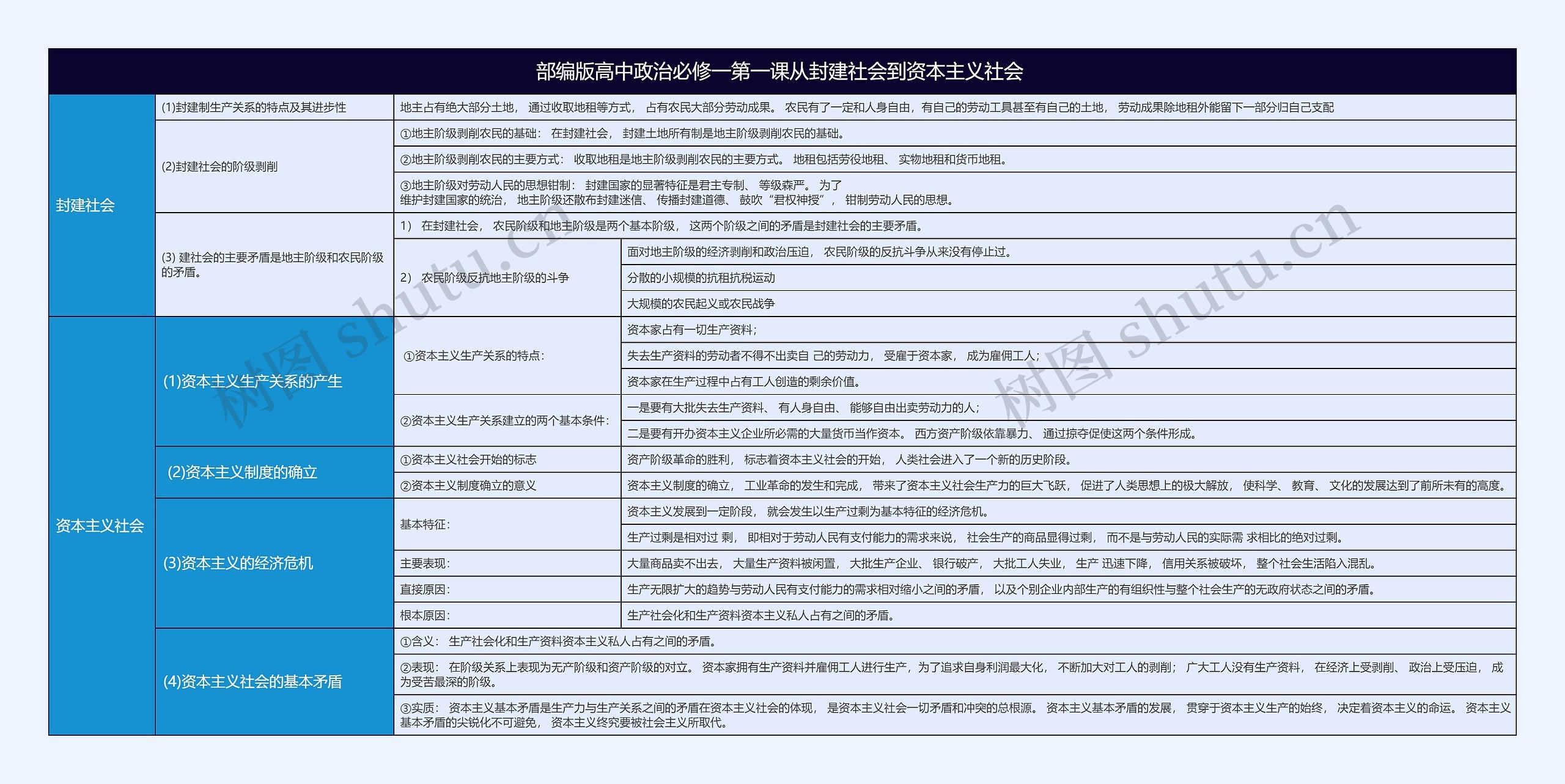The width and height of the screenshot is (1565, 784).
Task: Select the 资本主义社会 category cell
Action: [x=101, y=526]
